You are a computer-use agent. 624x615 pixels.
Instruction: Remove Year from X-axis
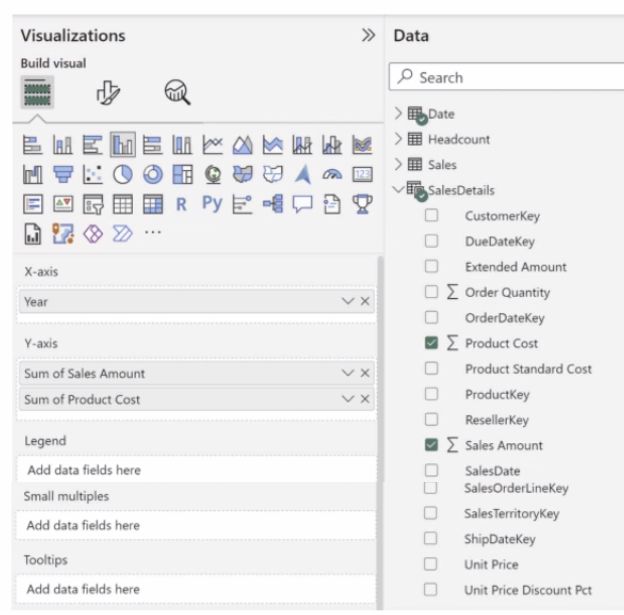point(365,301)
